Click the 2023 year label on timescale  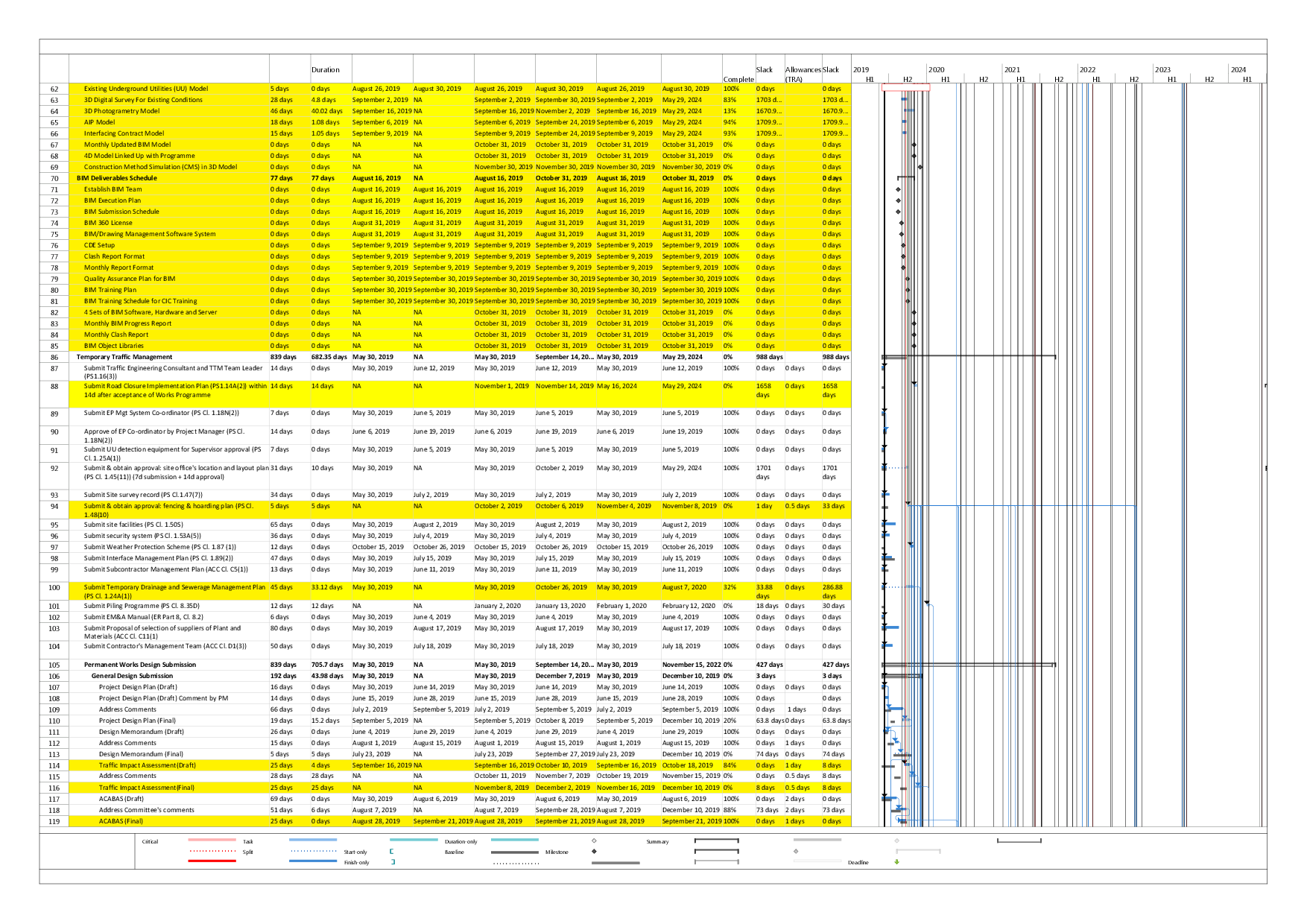click(1163, 70)
